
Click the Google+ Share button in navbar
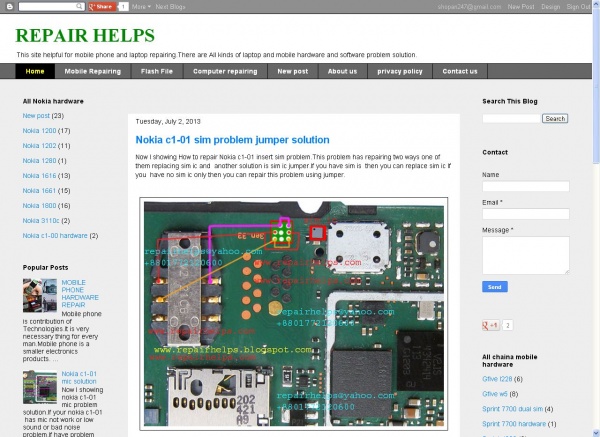tap(102, 7)
